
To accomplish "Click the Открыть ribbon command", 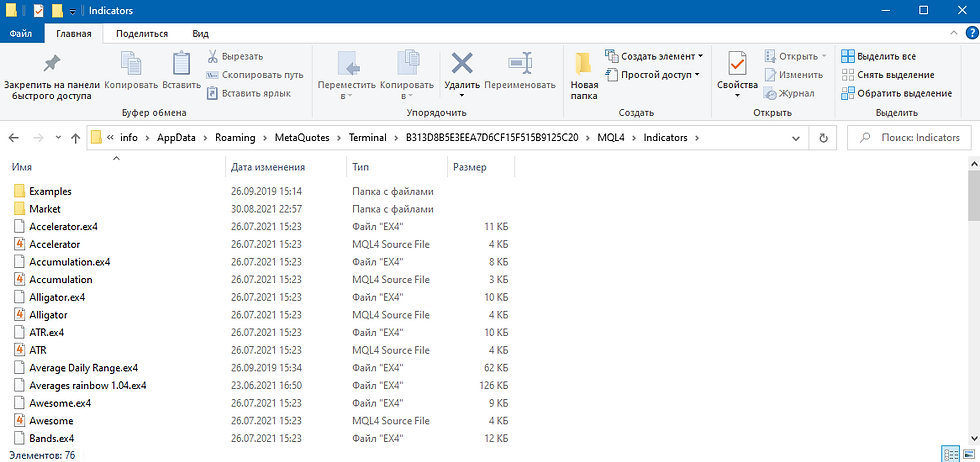I will (795, 56).
